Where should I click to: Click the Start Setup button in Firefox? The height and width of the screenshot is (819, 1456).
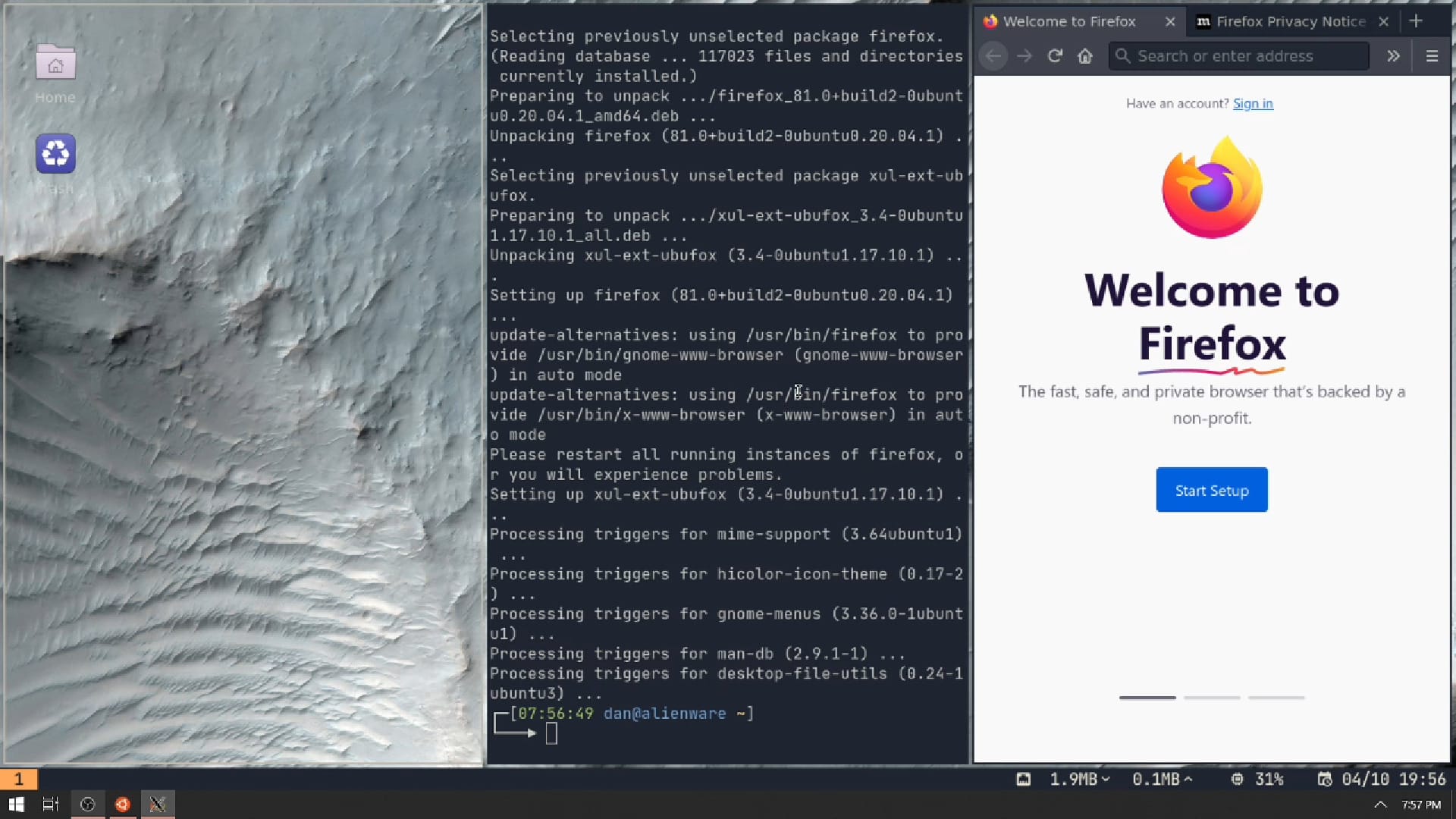(1212, 490)
